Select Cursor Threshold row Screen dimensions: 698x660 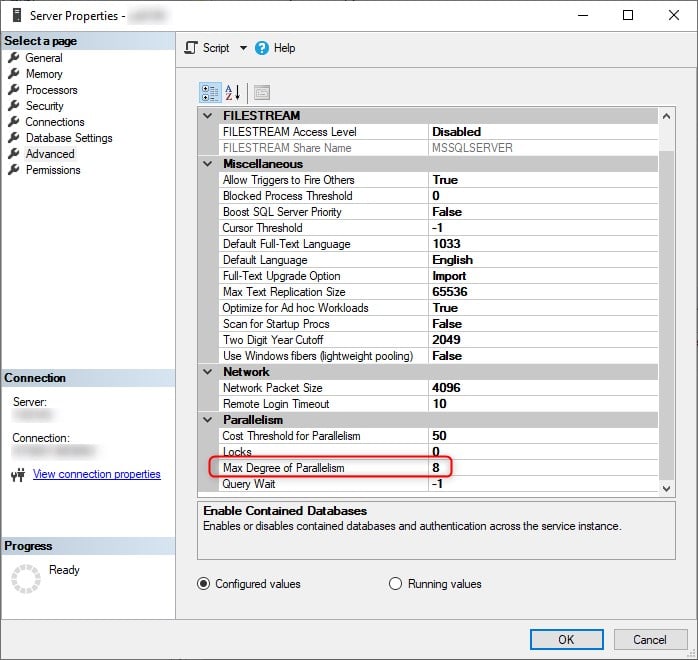[438, 228]
